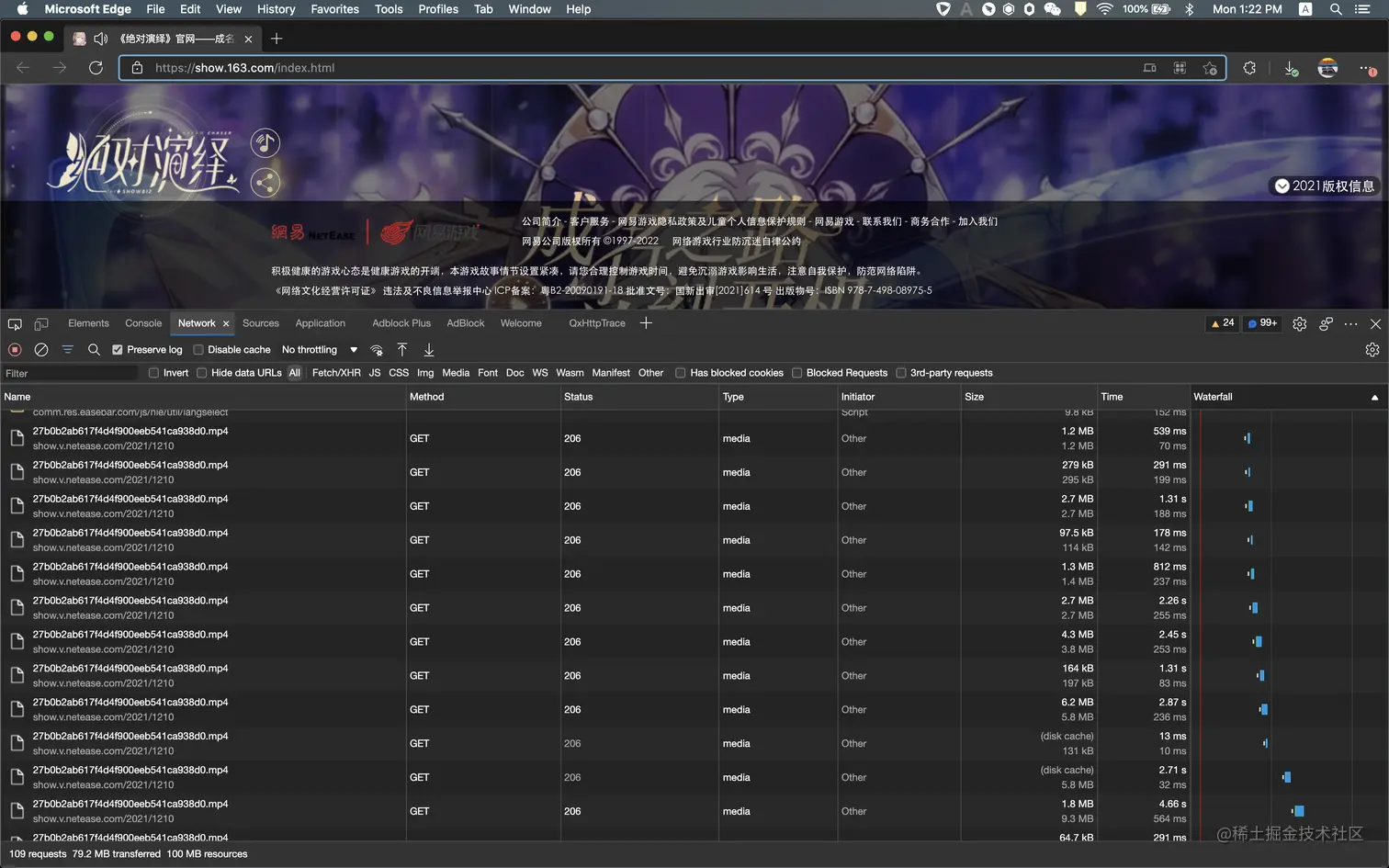This screenshot has width=1389, height=868.
Task: Go back to previous page
Action: [23, 68]
